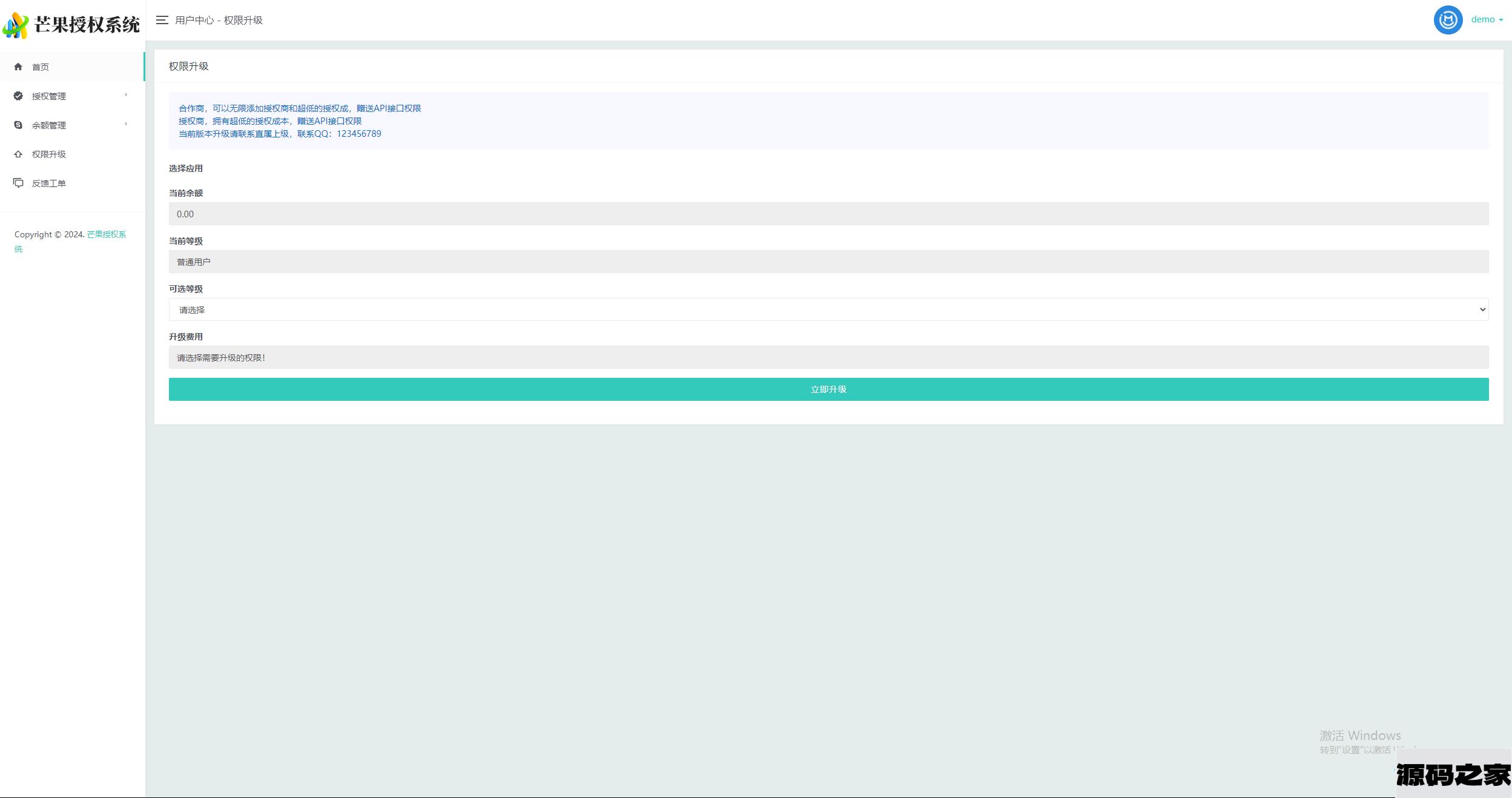
Task: Click the mango logo icon
Action: (x=16, y=25)
